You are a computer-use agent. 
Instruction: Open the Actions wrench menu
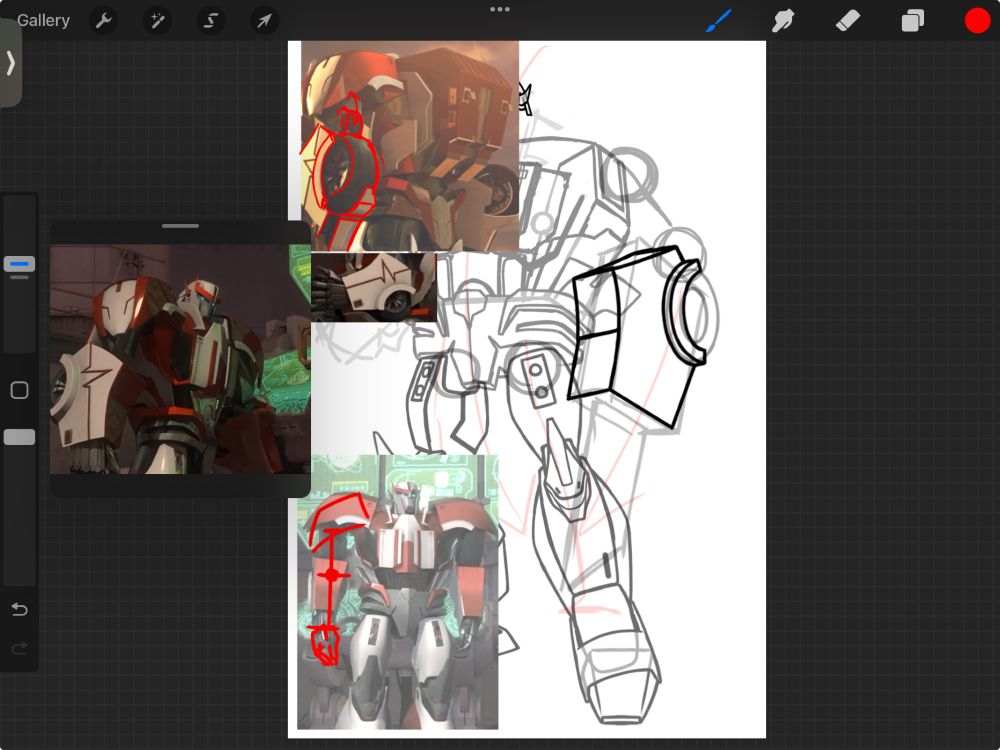(x=103, y=20)
